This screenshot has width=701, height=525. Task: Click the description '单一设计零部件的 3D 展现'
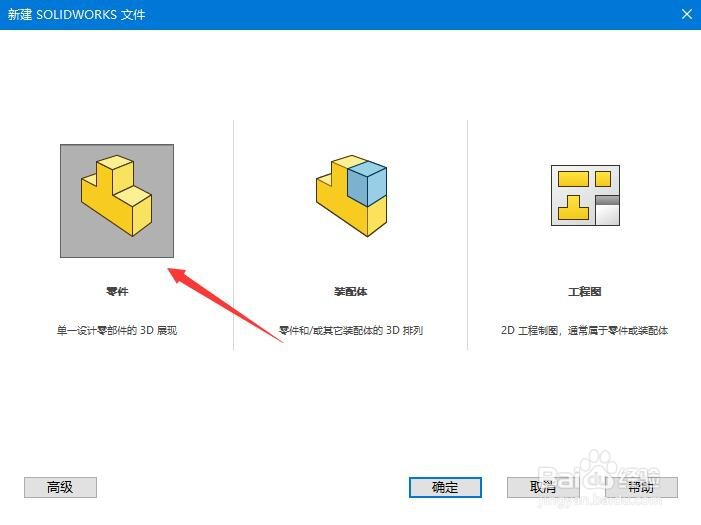tap(117, 330)
